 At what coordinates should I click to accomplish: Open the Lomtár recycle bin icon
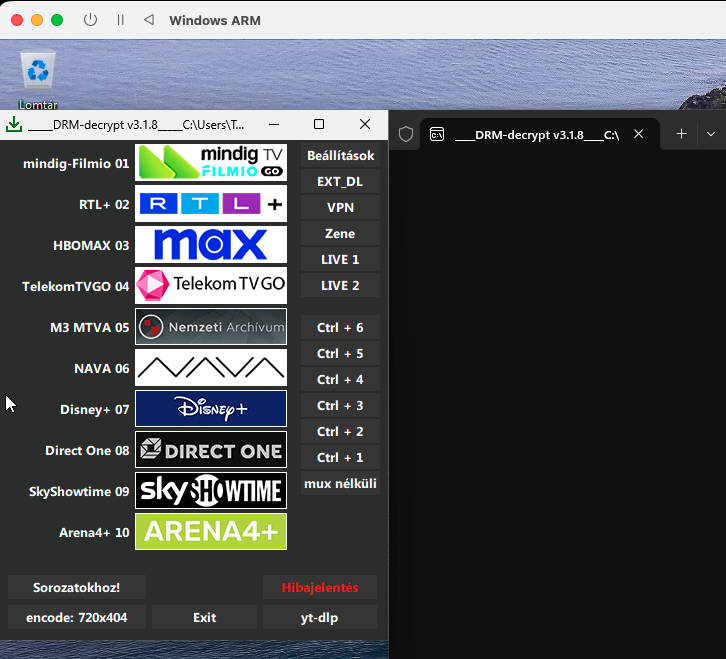tap(38, 79)
